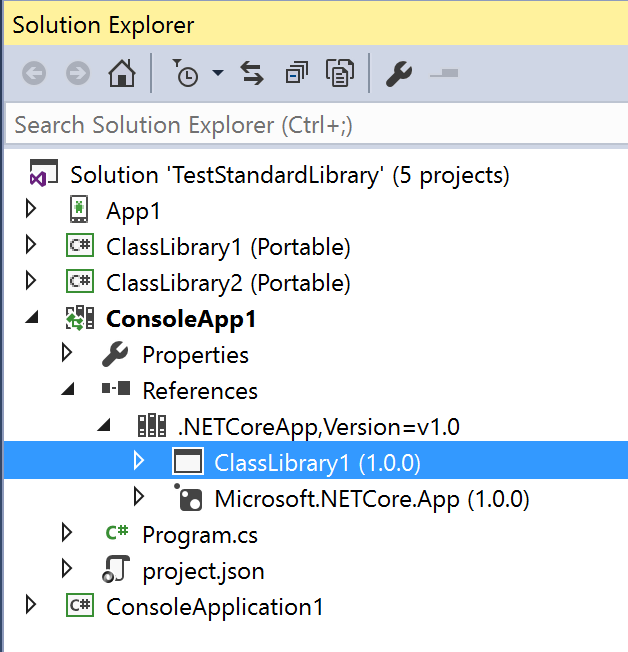
Task: Select the ClassLibrary1 (1.0.0) reference label
Action: (317, 463)
